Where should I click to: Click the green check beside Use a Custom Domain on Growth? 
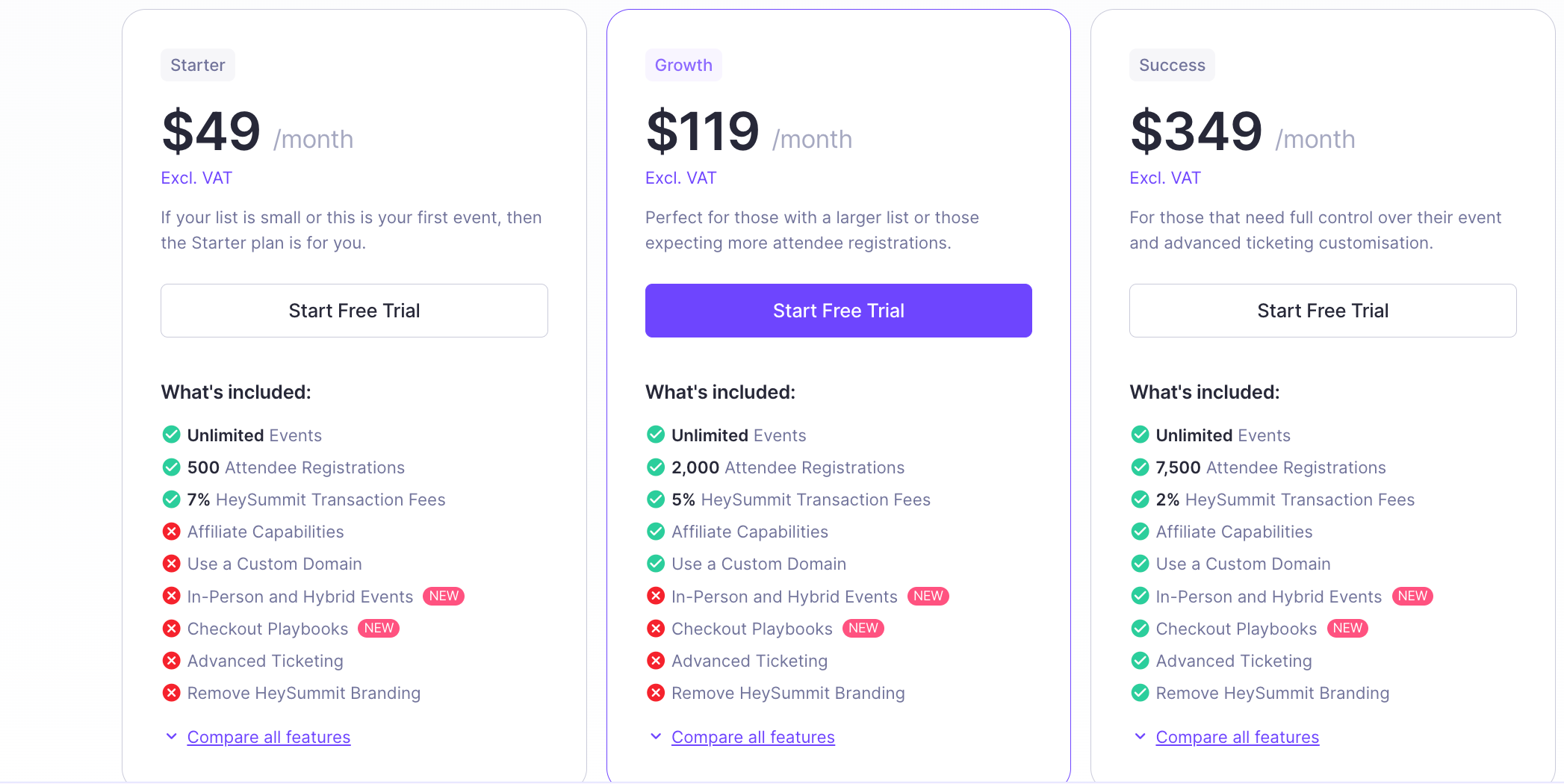click(x=656, y=563)
